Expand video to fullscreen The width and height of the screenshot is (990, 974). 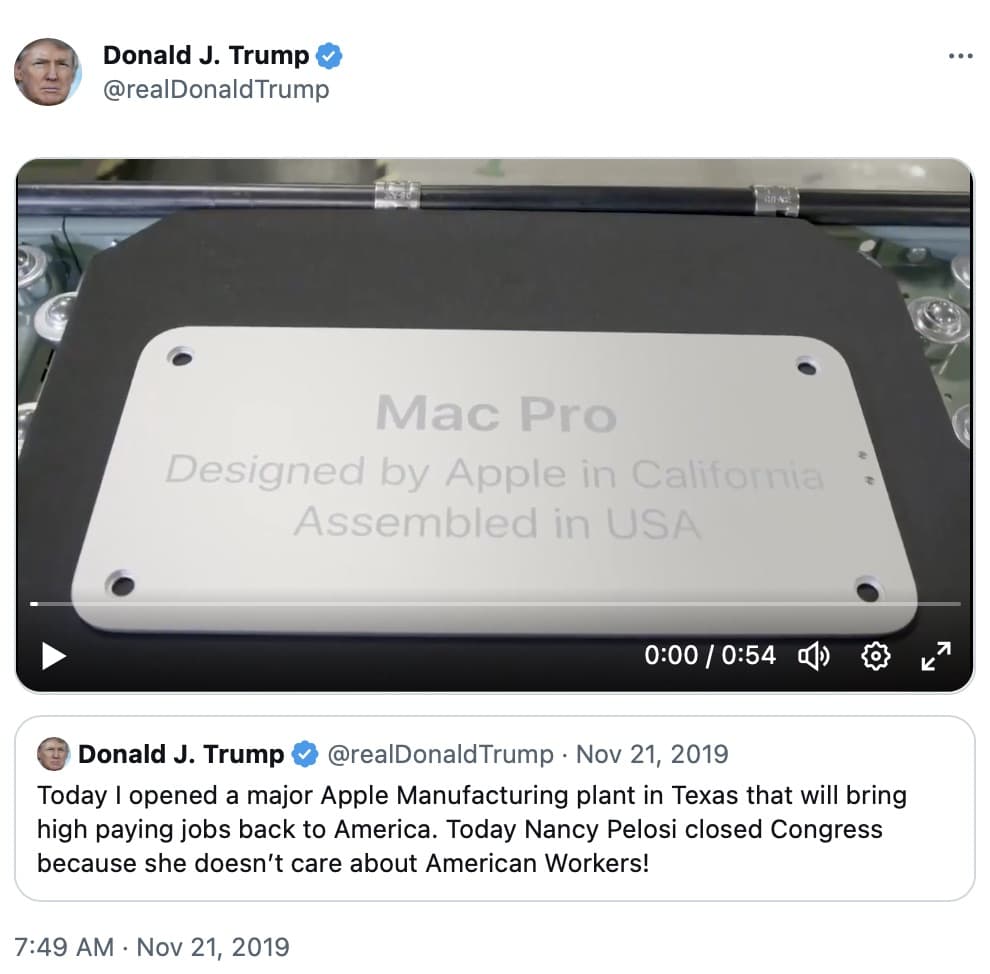(936, 656)
